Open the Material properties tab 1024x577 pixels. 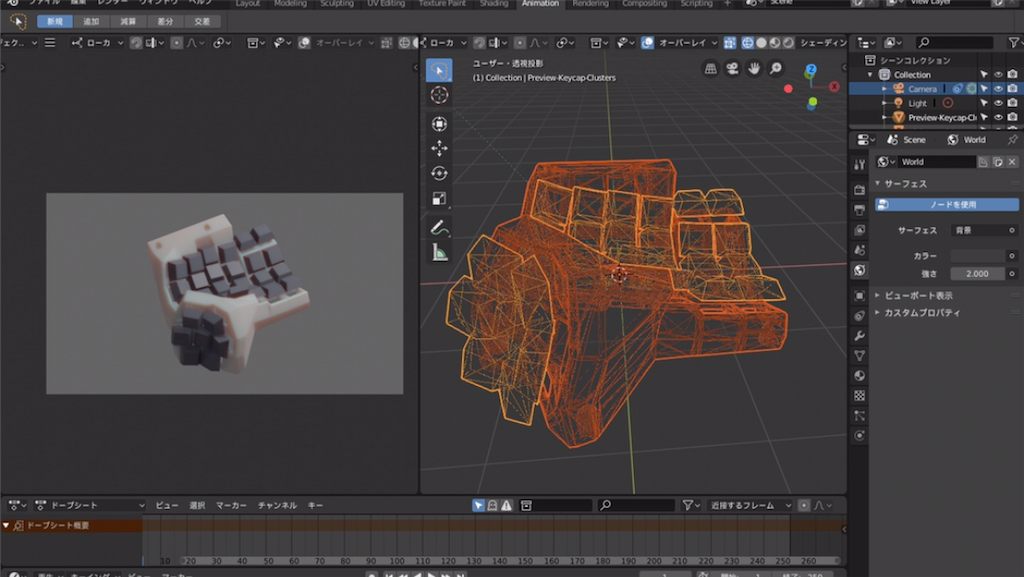(859, 376)
